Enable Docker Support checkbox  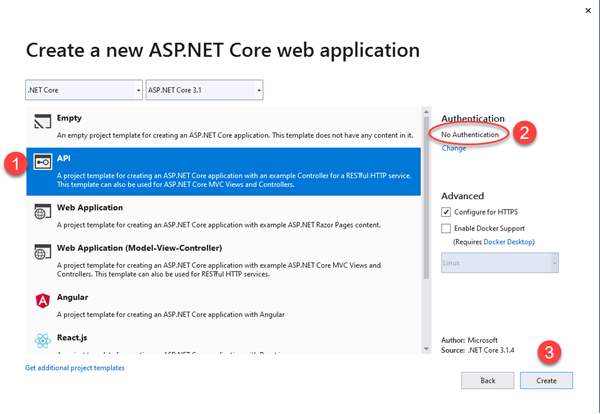click(446, 228)
